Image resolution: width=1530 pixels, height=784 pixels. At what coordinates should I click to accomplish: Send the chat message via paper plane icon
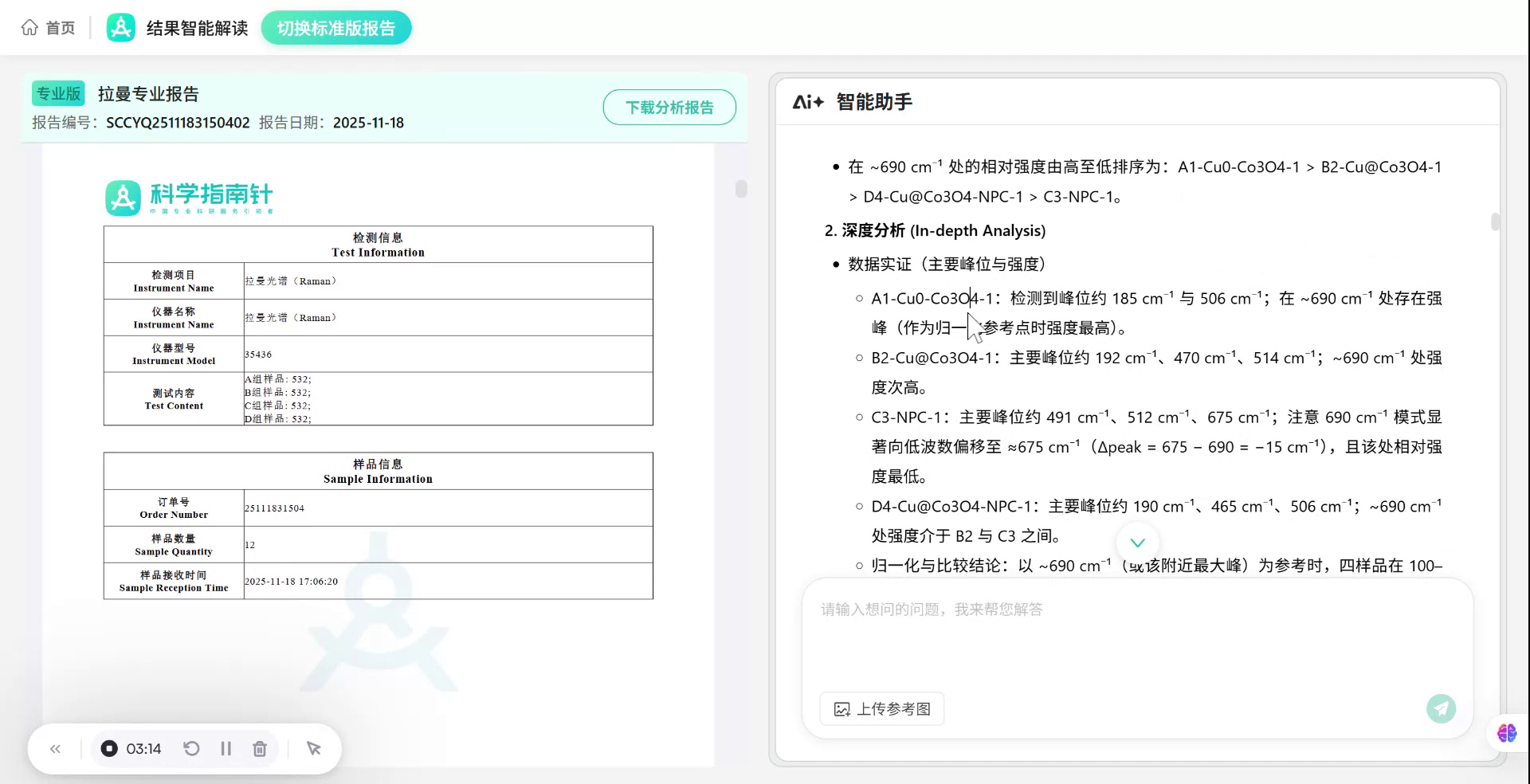(x=1441, y=708)
